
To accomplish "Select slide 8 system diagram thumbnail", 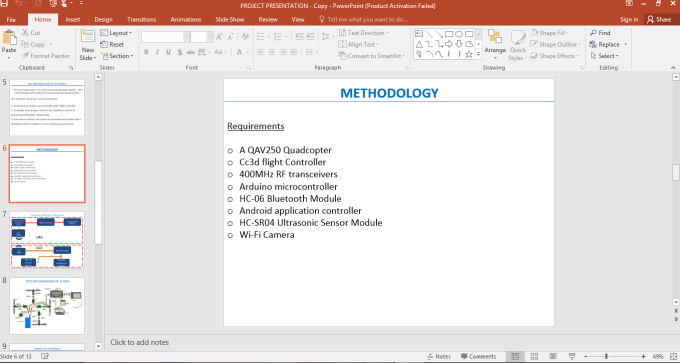I will pyautogui.click(x=47, y=306).
